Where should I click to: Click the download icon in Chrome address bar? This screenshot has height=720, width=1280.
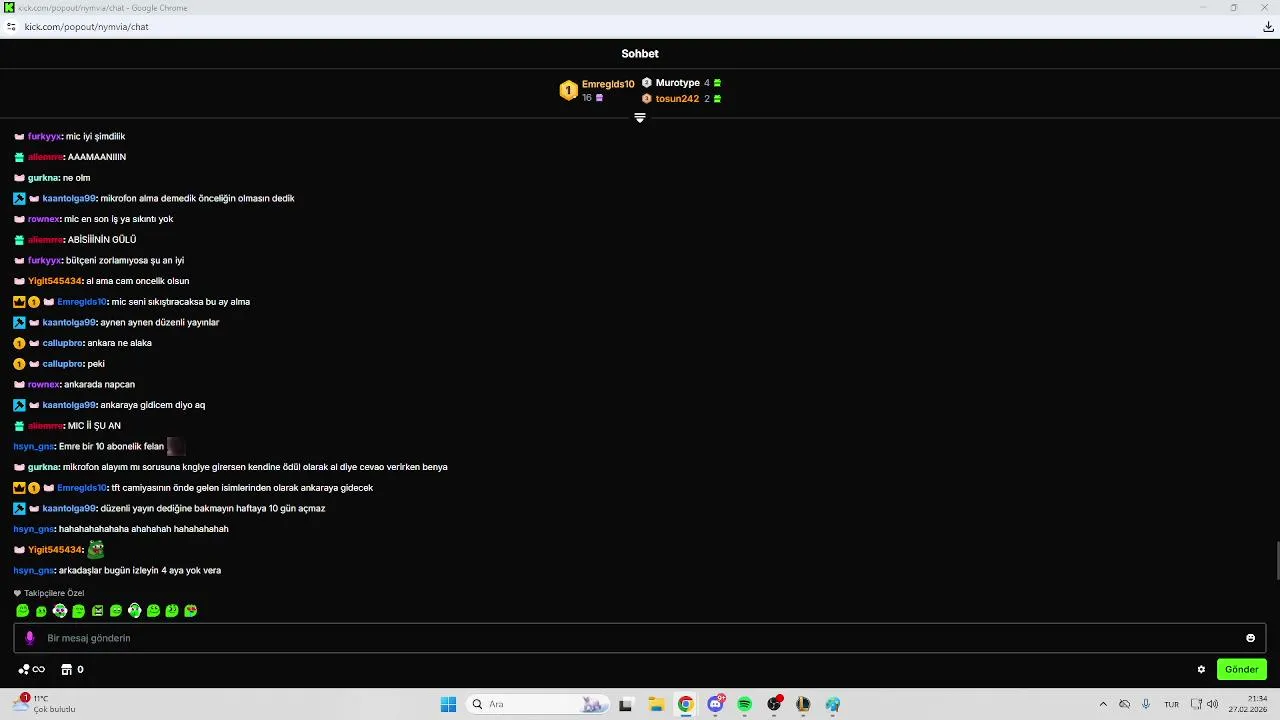[1268, 27]
